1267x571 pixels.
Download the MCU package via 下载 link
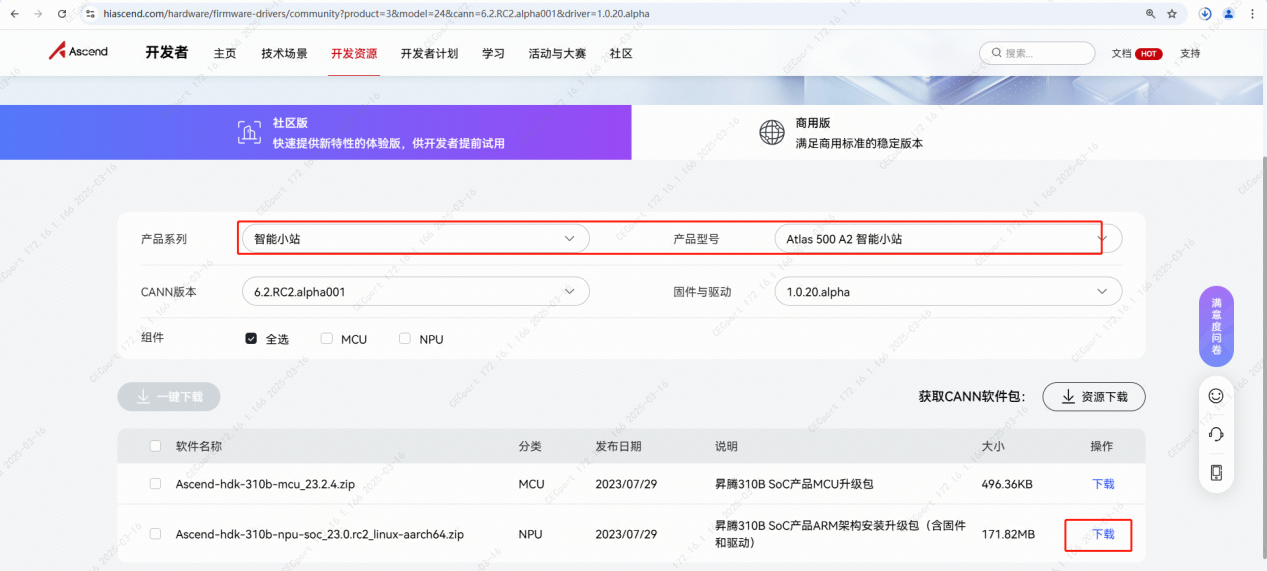1103,484
